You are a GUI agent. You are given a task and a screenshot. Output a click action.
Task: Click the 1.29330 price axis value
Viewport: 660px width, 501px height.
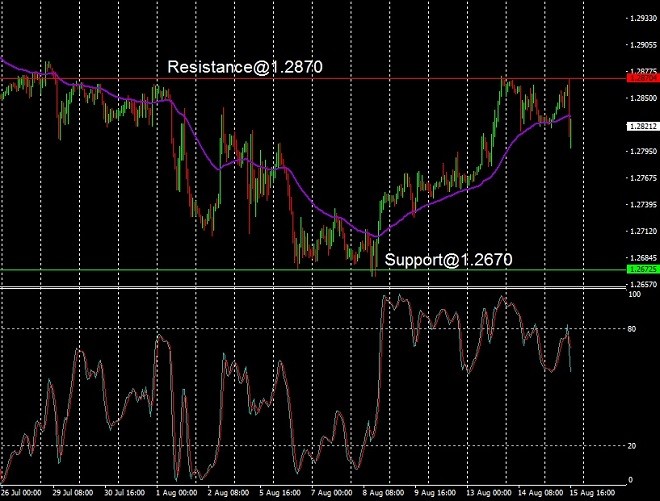point(643,18)
